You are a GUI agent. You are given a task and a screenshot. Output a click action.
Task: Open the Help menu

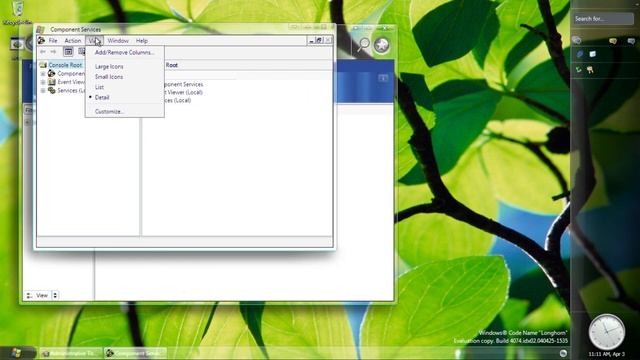pyautogui.click(x=142, y=41)
